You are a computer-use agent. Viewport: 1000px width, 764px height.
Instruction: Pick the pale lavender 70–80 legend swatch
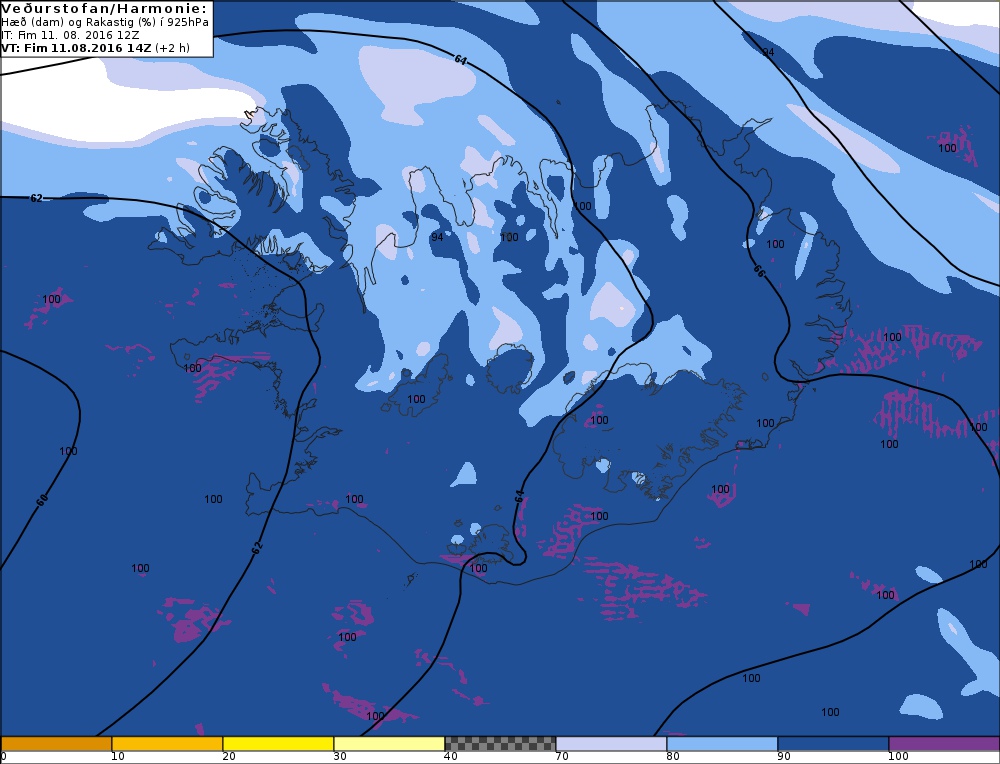611,744
